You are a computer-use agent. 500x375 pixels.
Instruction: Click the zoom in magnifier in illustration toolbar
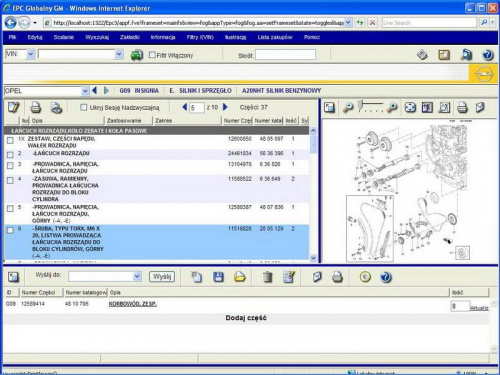point(392,107)
